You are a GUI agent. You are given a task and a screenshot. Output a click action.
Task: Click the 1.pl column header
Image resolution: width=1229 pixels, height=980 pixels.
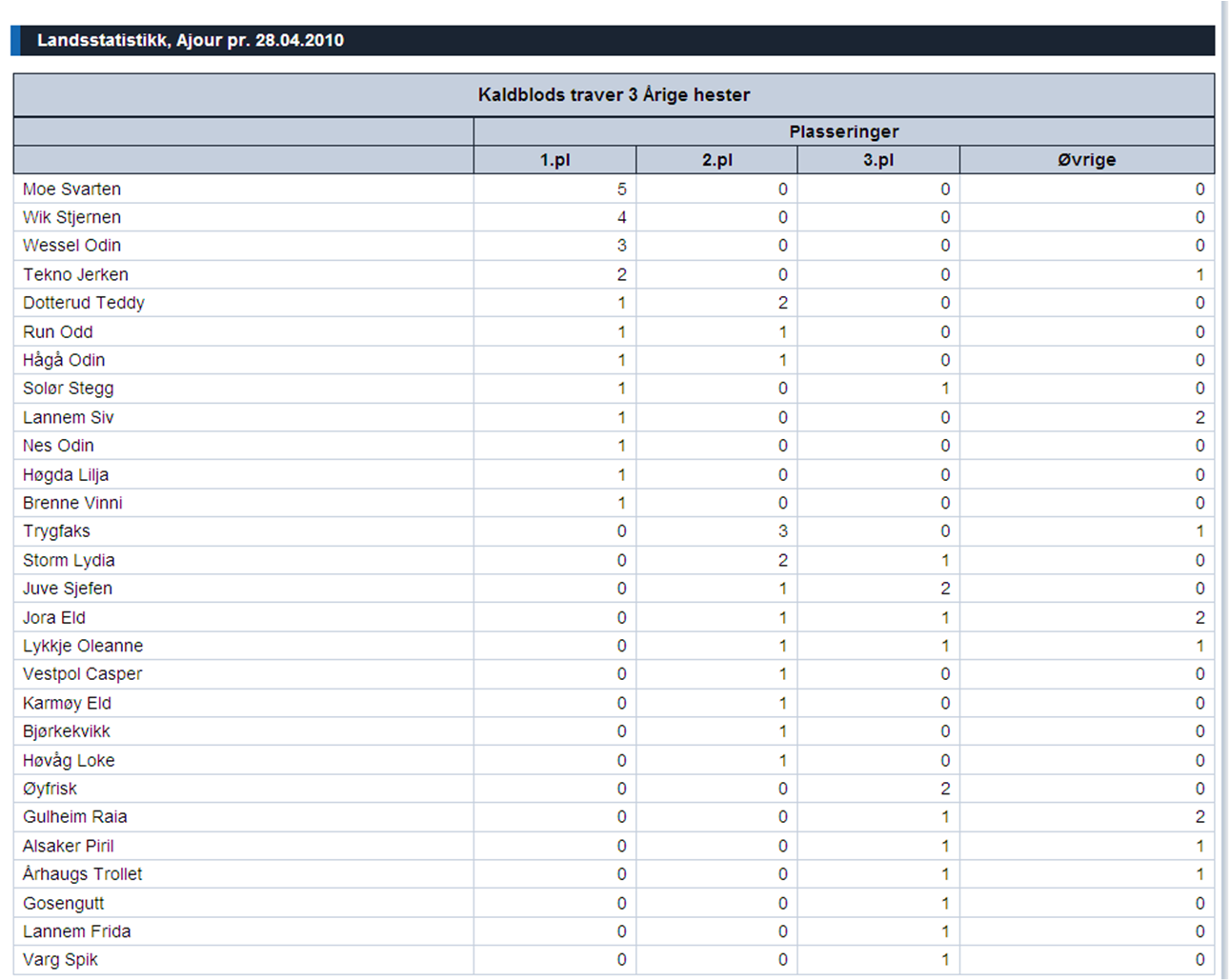click(554, 160)
